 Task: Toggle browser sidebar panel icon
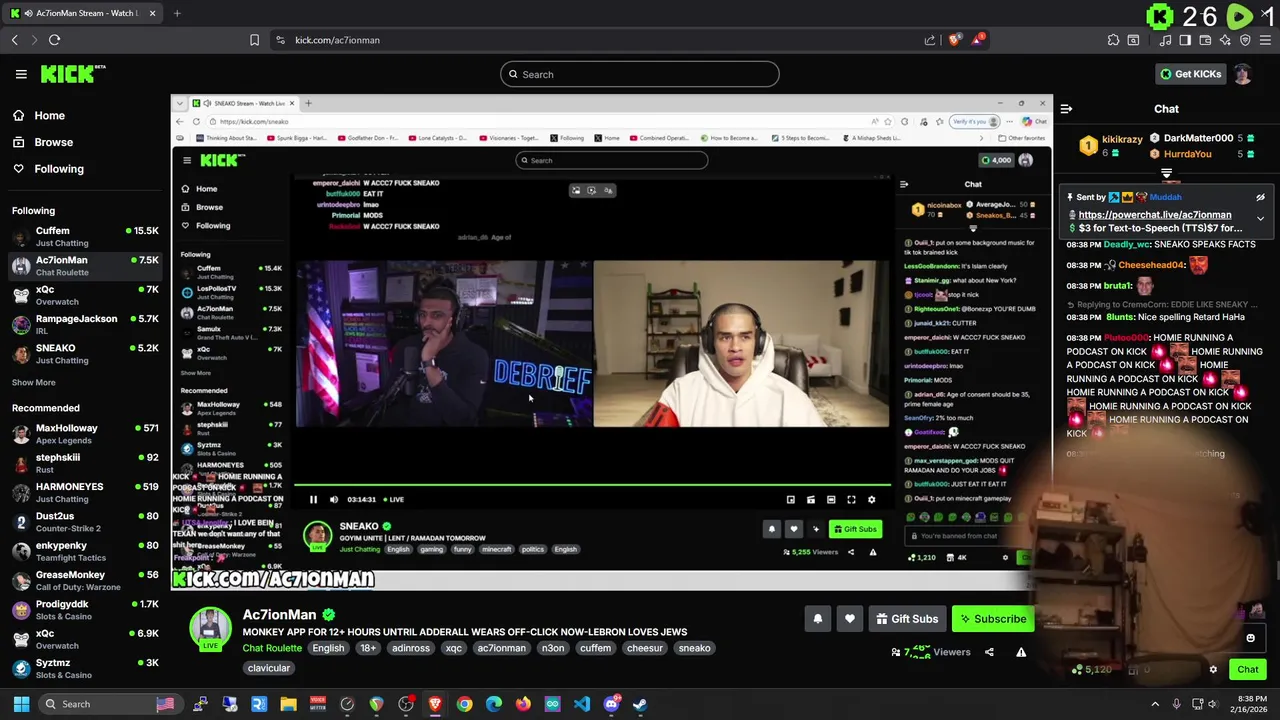tap(1185, 40)
